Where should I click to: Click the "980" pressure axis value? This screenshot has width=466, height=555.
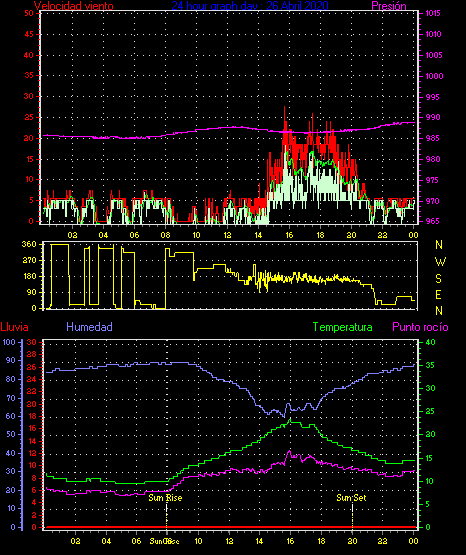(x=432, y=159)
